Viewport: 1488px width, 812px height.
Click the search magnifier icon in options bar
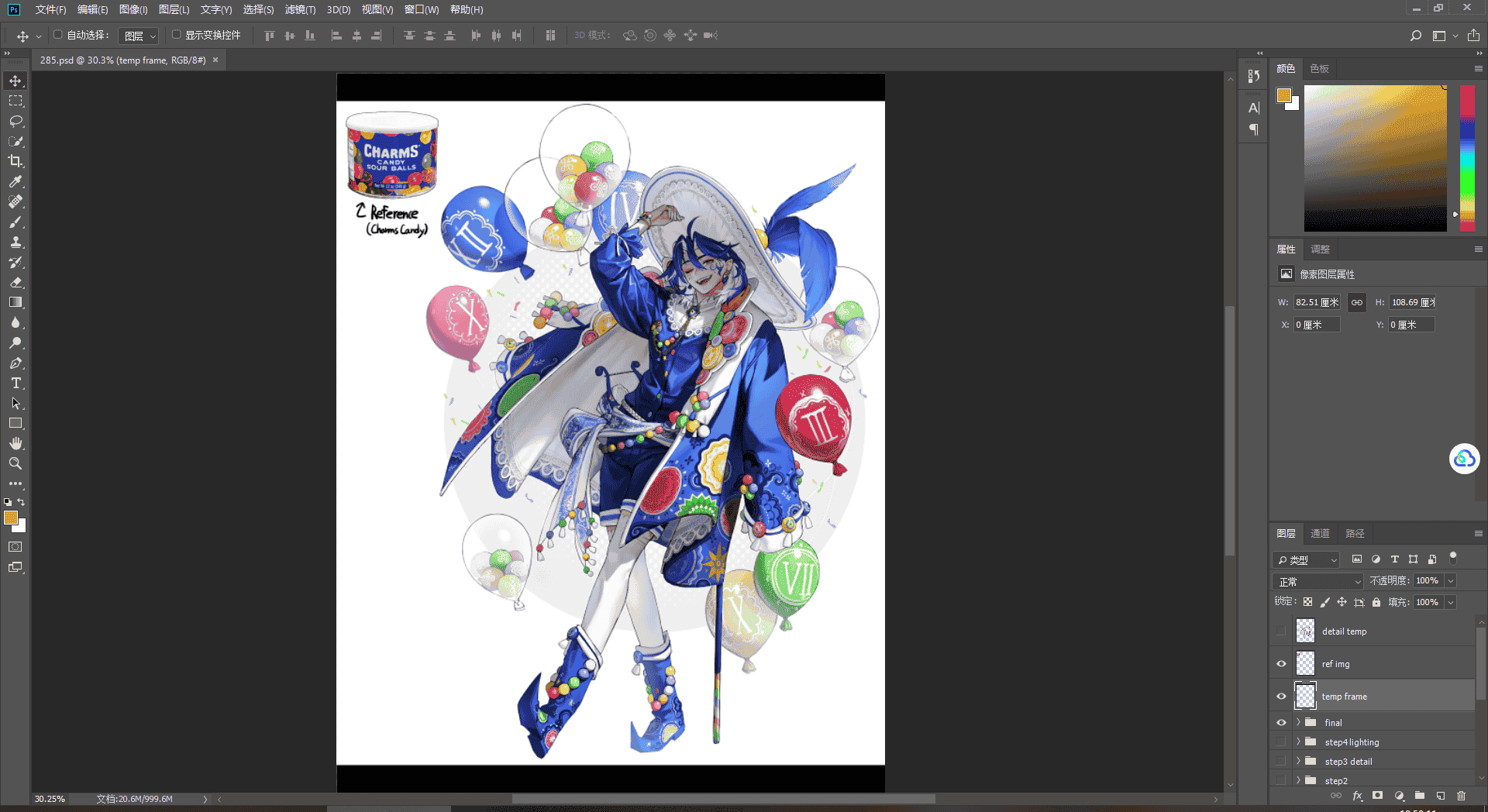coord(1416,36)
